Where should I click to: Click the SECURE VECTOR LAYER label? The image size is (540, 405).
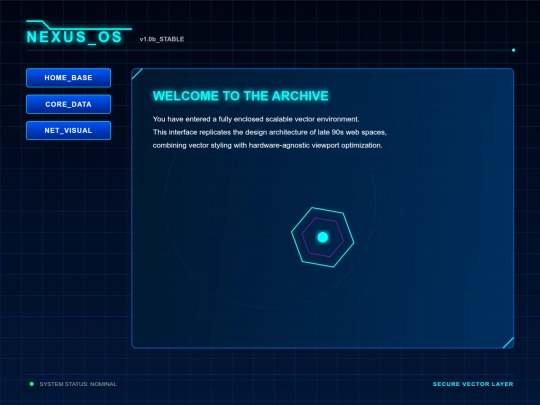click(473, 384)
